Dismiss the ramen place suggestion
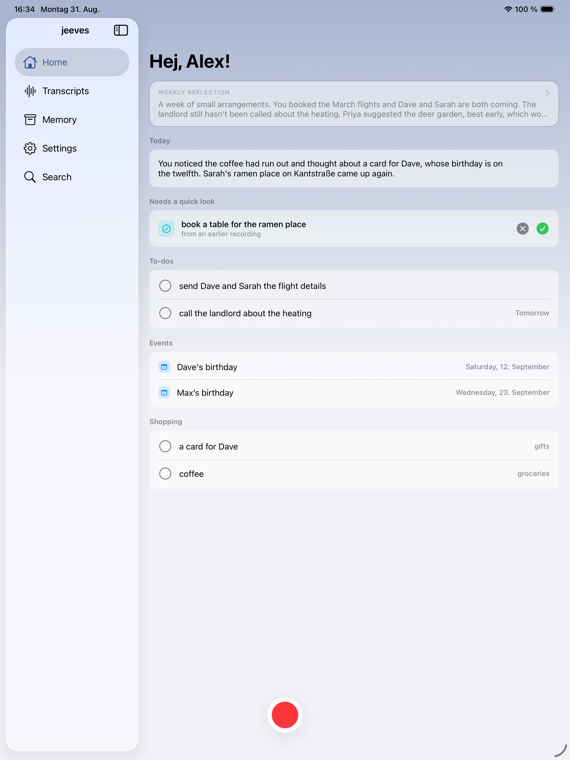 522,228
